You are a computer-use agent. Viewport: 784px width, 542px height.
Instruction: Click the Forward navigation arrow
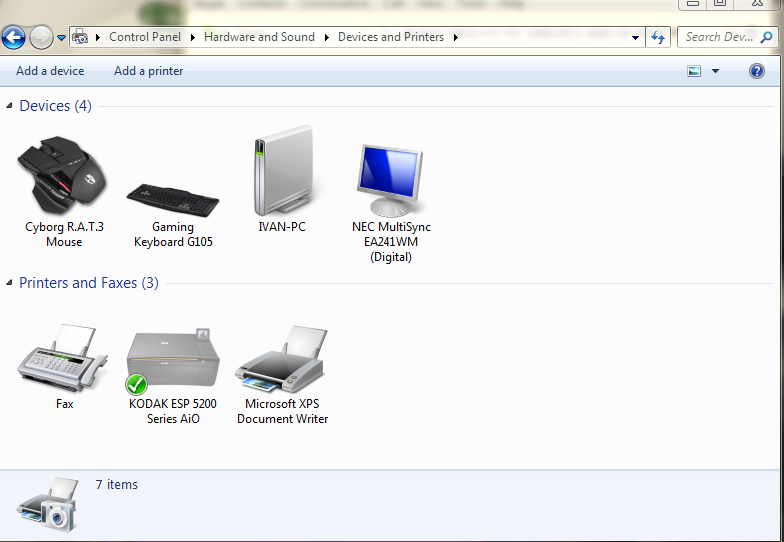(41, 38)
